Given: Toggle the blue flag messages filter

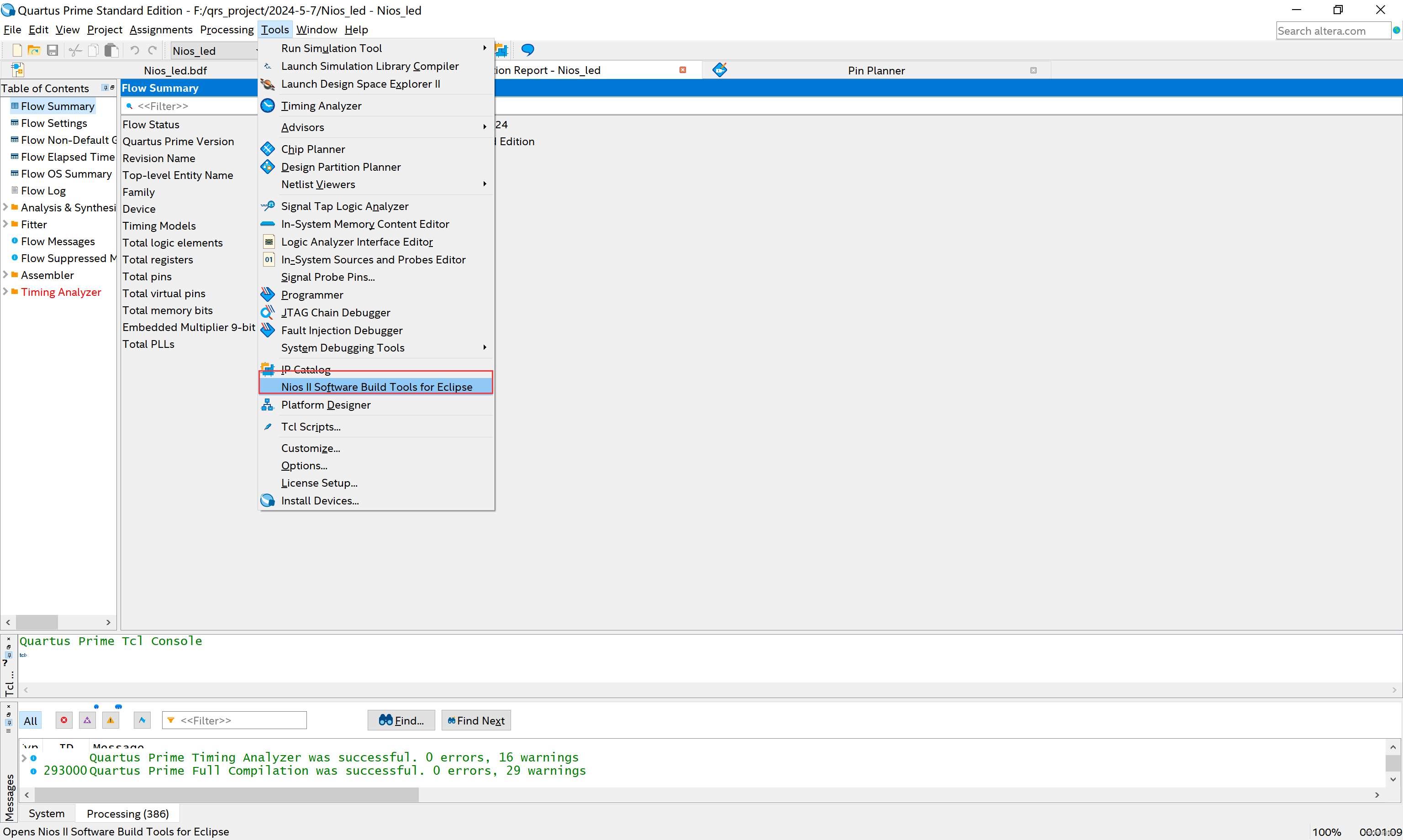Looking at the screenshot, I should [x=142, y=720].
